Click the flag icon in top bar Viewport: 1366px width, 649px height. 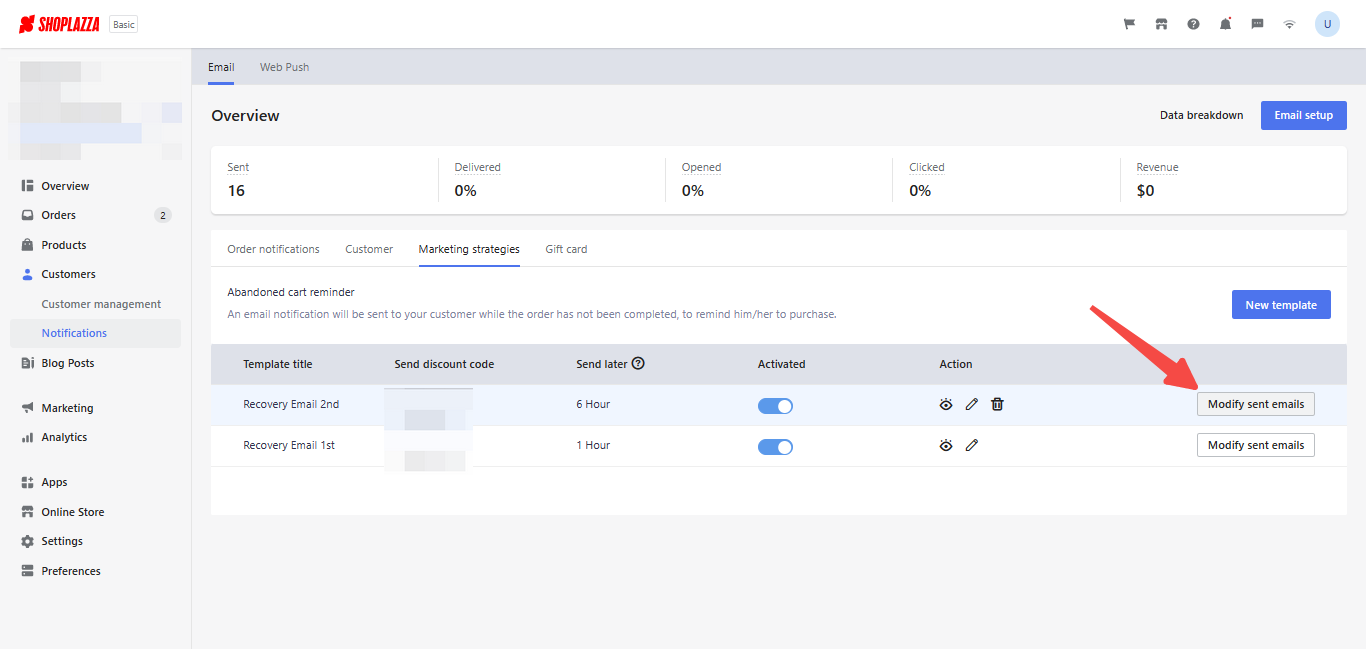1129,24
